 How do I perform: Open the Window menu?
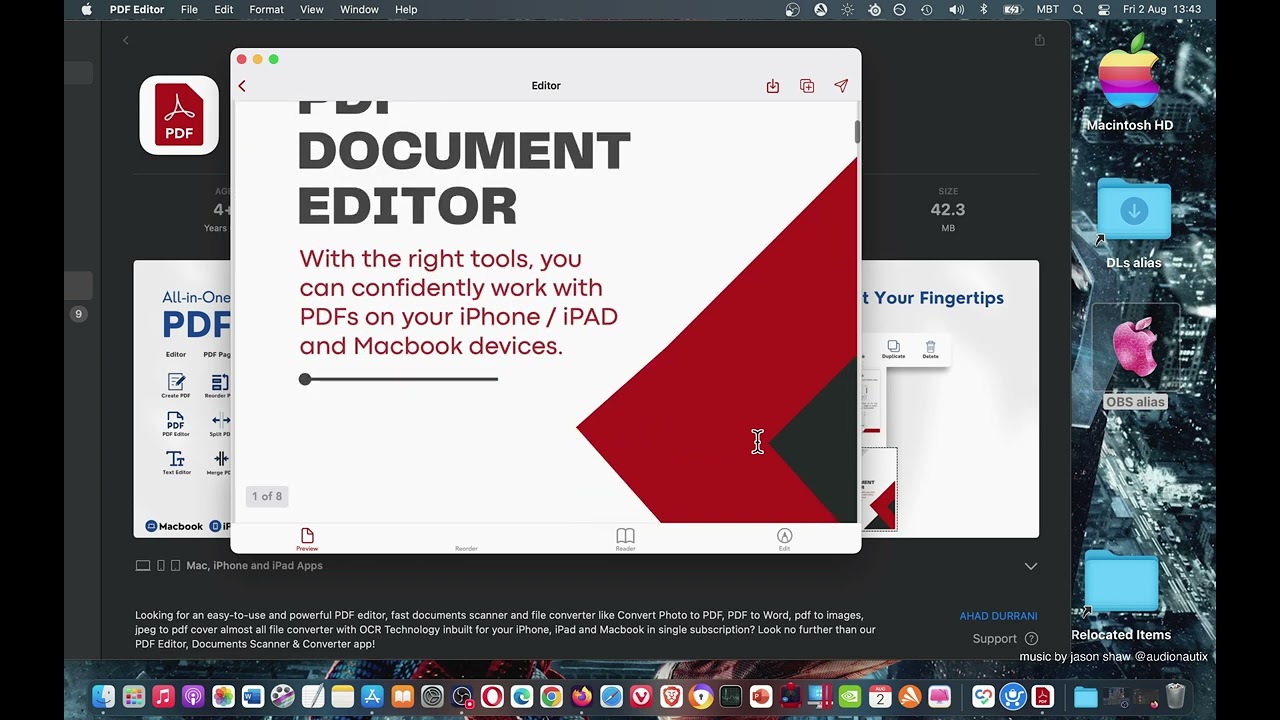pos(359,9)
